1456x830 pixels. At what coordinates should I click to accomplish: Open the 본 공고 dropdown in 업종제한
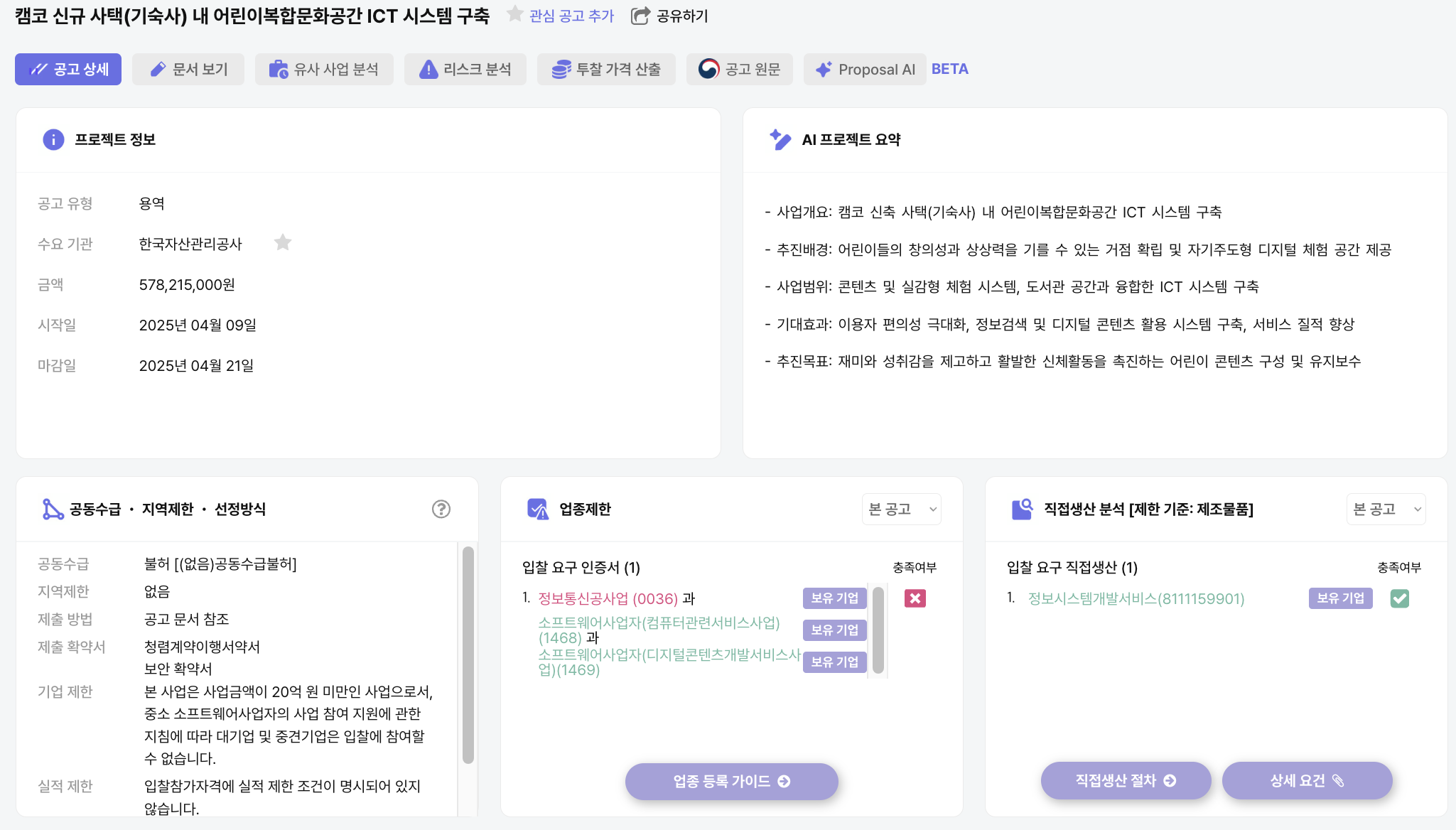coord(901,509)
